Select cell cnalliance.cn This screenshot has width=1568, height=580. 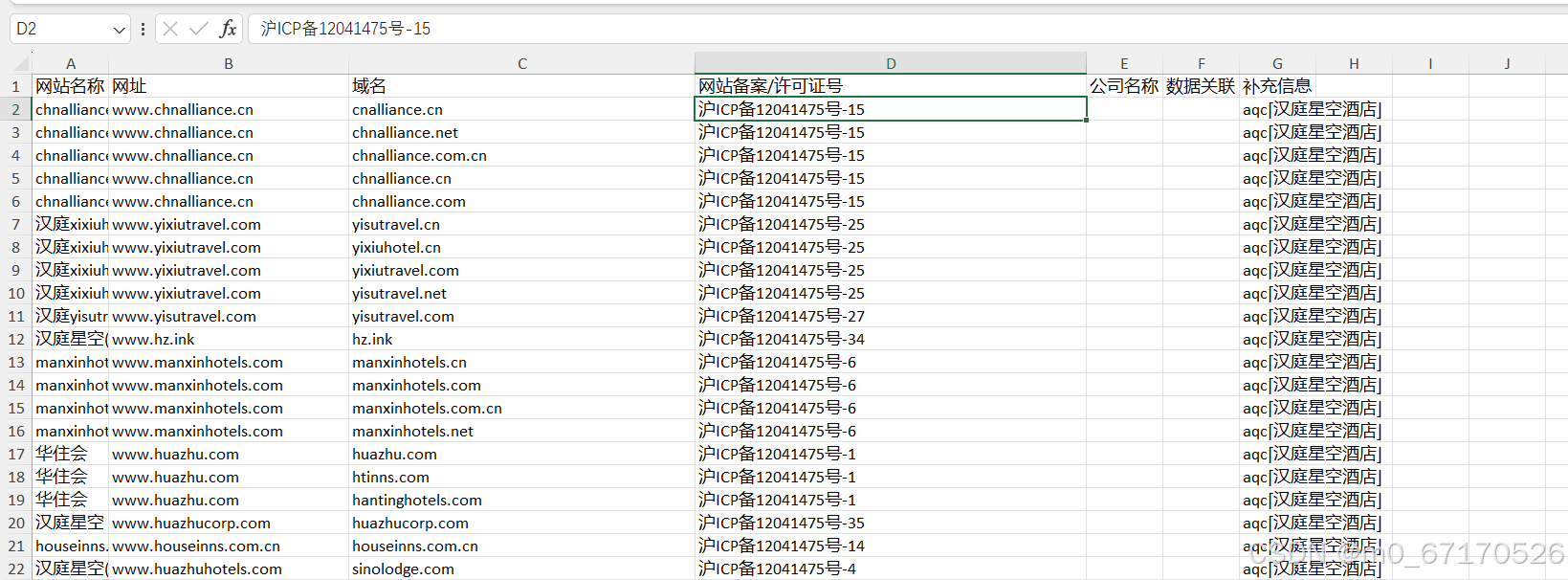522,109
